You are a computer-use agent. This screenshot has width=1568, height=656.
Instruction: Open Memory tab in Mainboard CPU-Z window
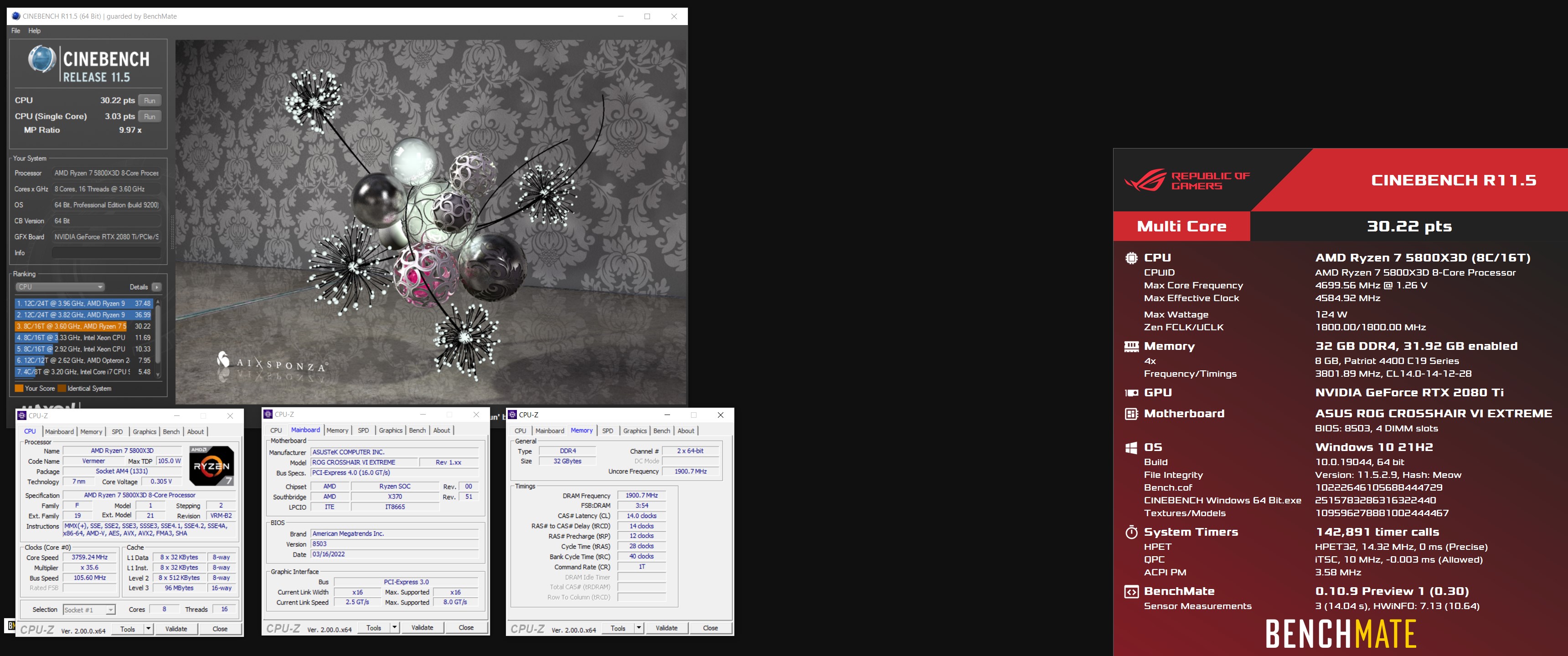tap(337, 430)
